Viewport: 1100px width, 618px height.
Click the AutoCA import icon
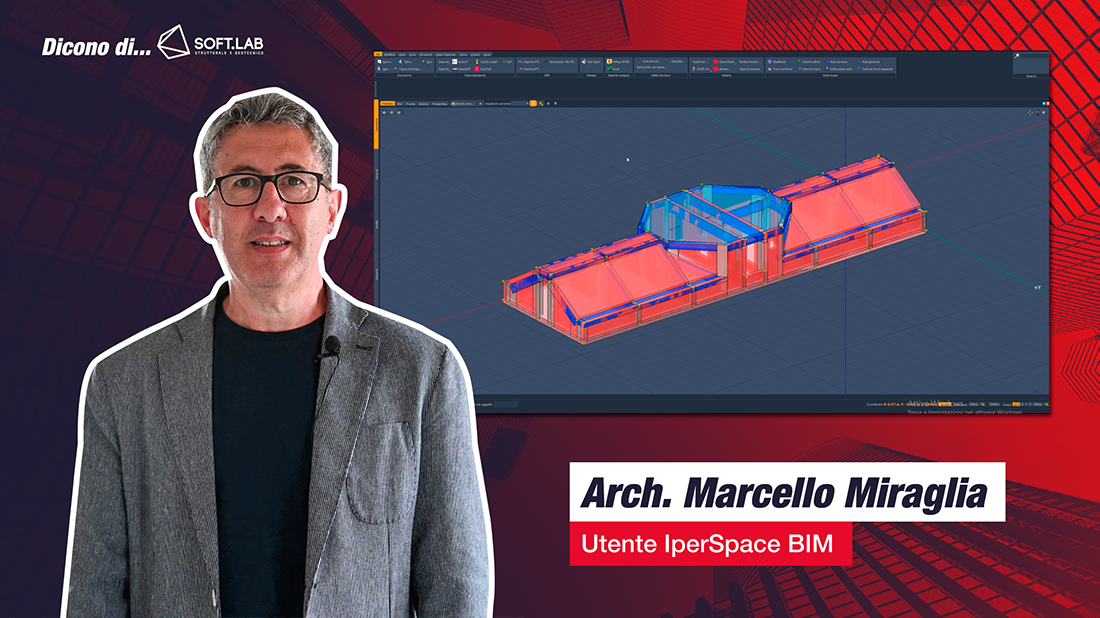(455, 61)
